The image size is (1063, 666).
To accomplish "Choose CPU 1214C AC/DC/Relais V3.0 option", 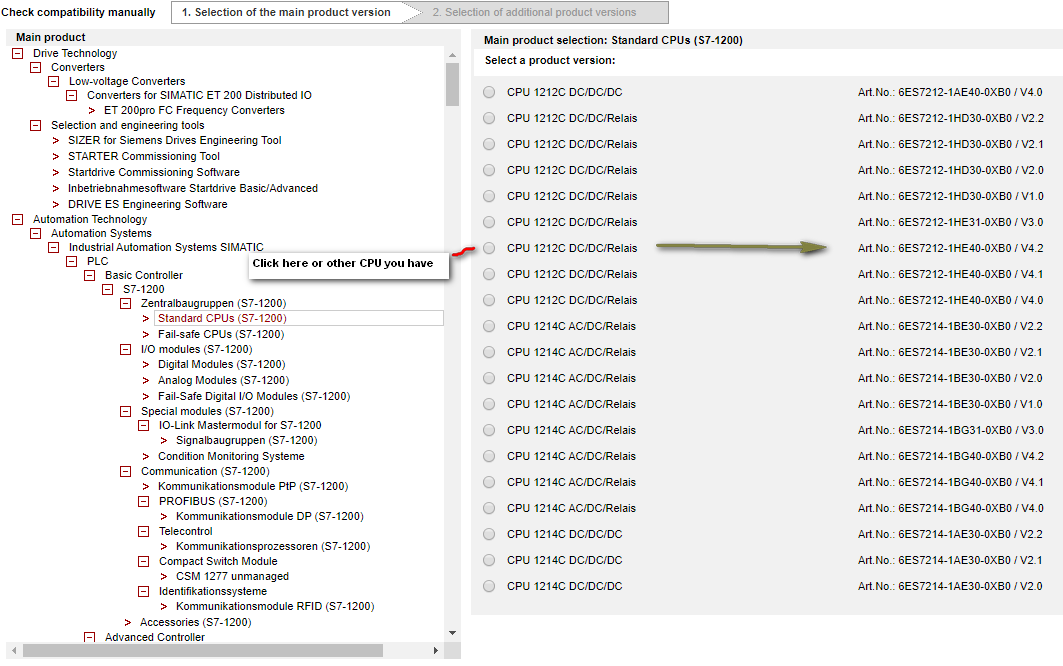I will tap(489, 430).
